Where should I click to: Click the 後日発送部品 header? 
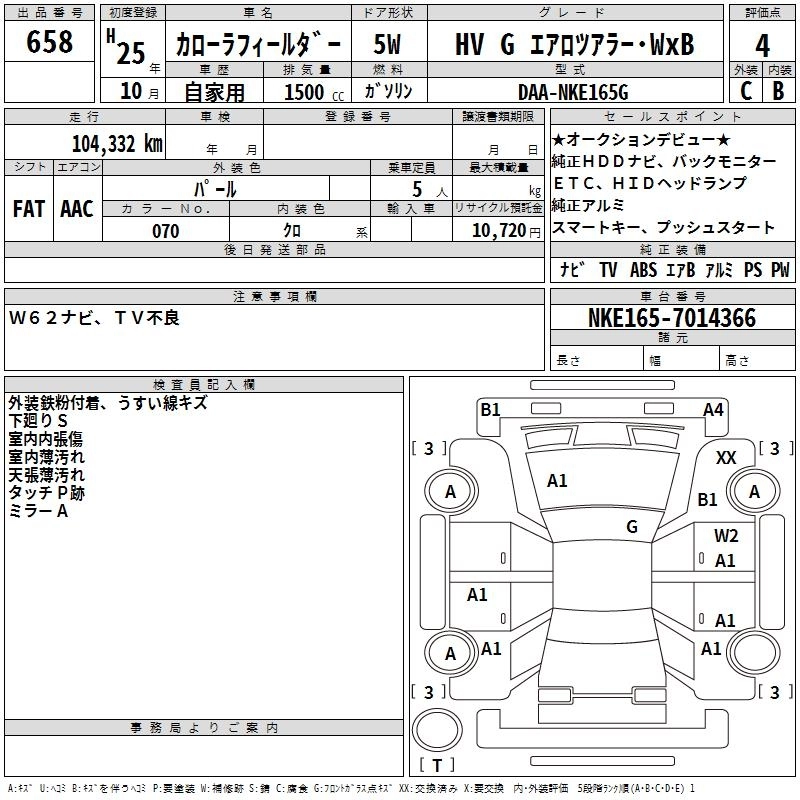(x=274, y=250)
